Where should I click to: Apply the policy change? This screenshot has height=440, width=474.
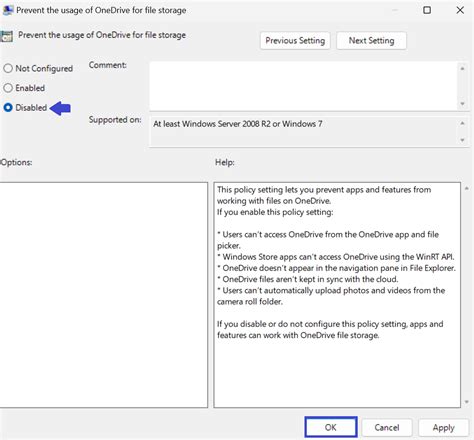[443, 427]
